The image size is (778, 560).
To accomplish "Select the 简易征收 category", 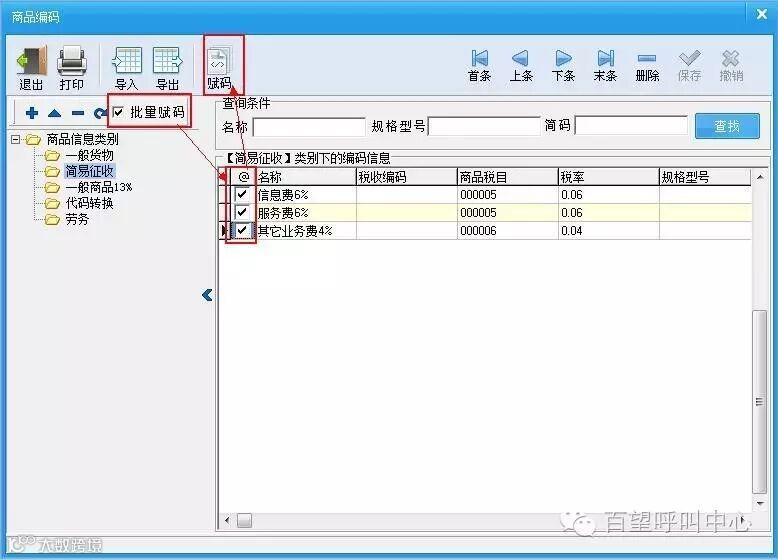I will coord(89,172).
